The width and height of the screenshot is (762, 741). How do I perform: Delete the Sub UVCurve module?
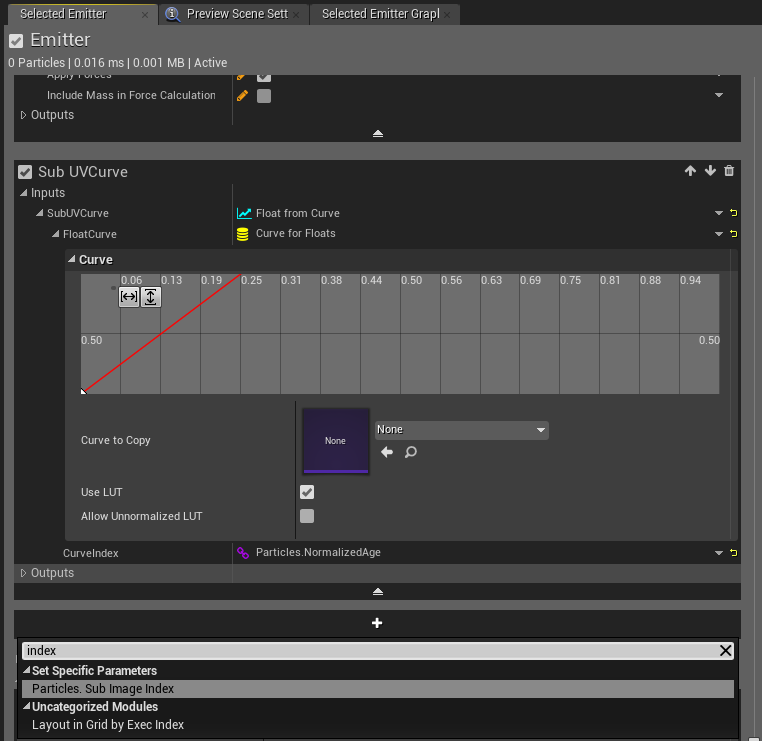coord(729,171)
